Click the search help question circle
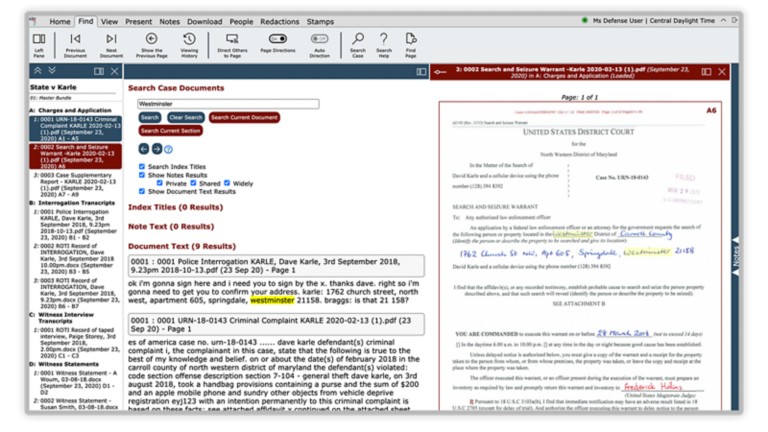This screenshot has width=768, height=432. [168, 149]
